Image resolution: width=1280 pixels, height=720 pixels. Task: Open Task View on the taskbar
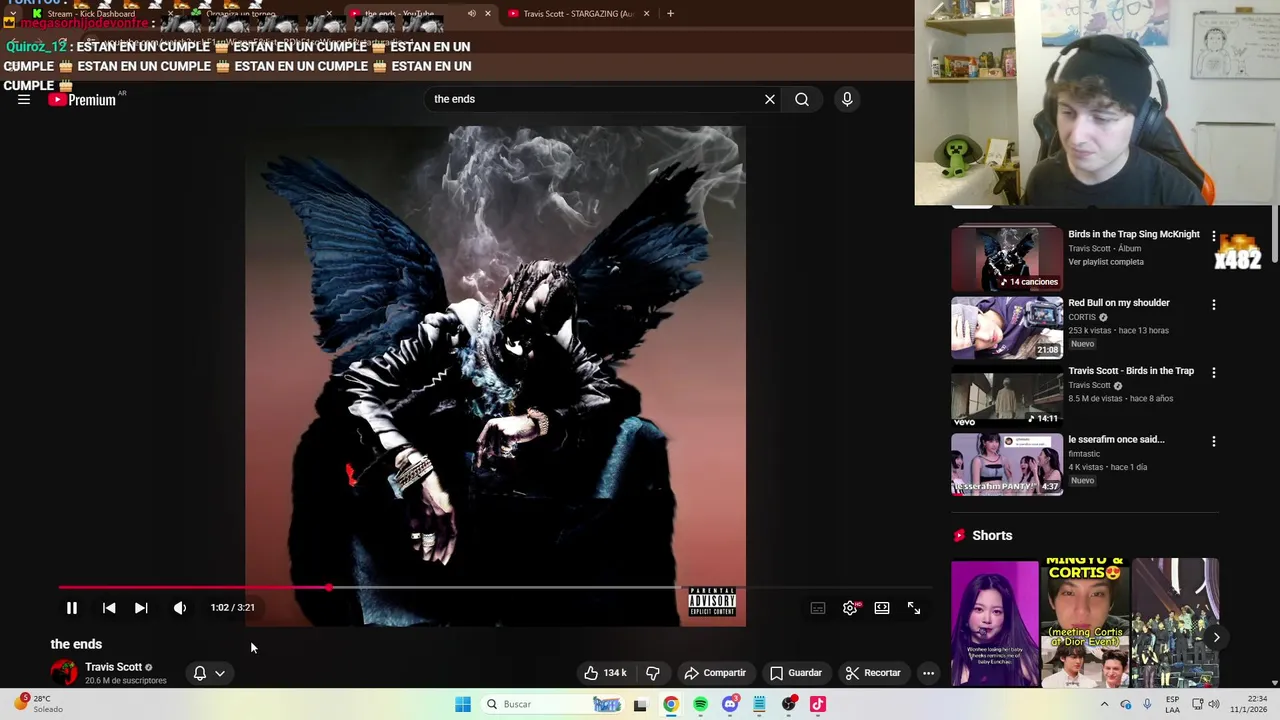coord(640,704)
